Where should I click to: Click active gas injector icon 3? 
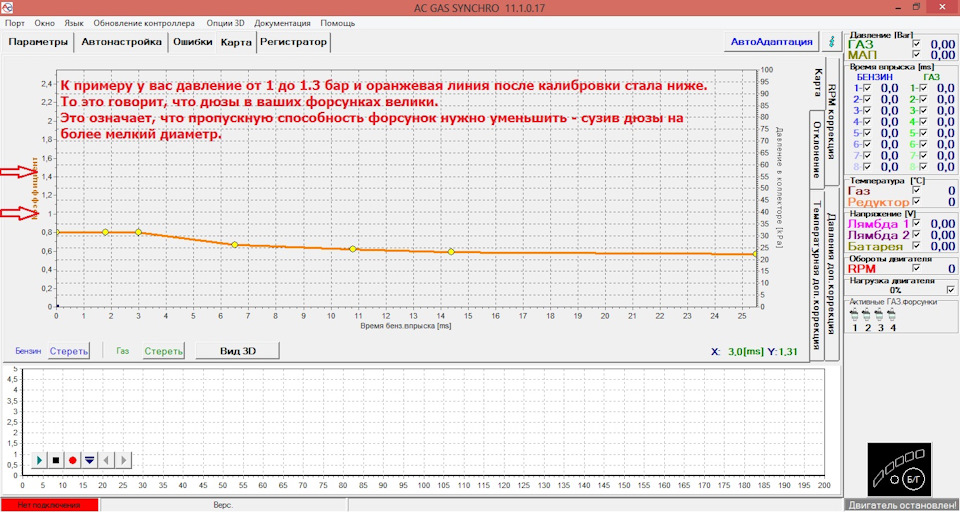[x=879, y=315]
